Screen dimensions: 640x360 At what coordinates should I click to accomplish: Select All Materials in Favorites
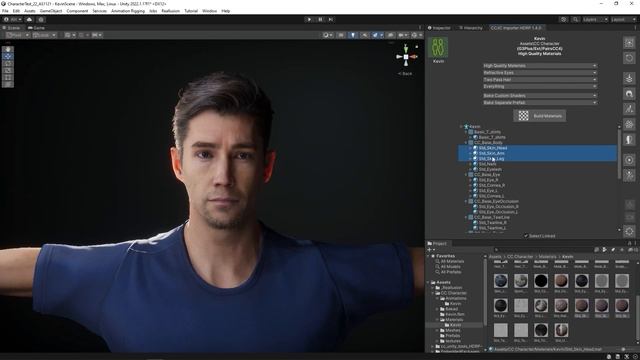[452, 261]
